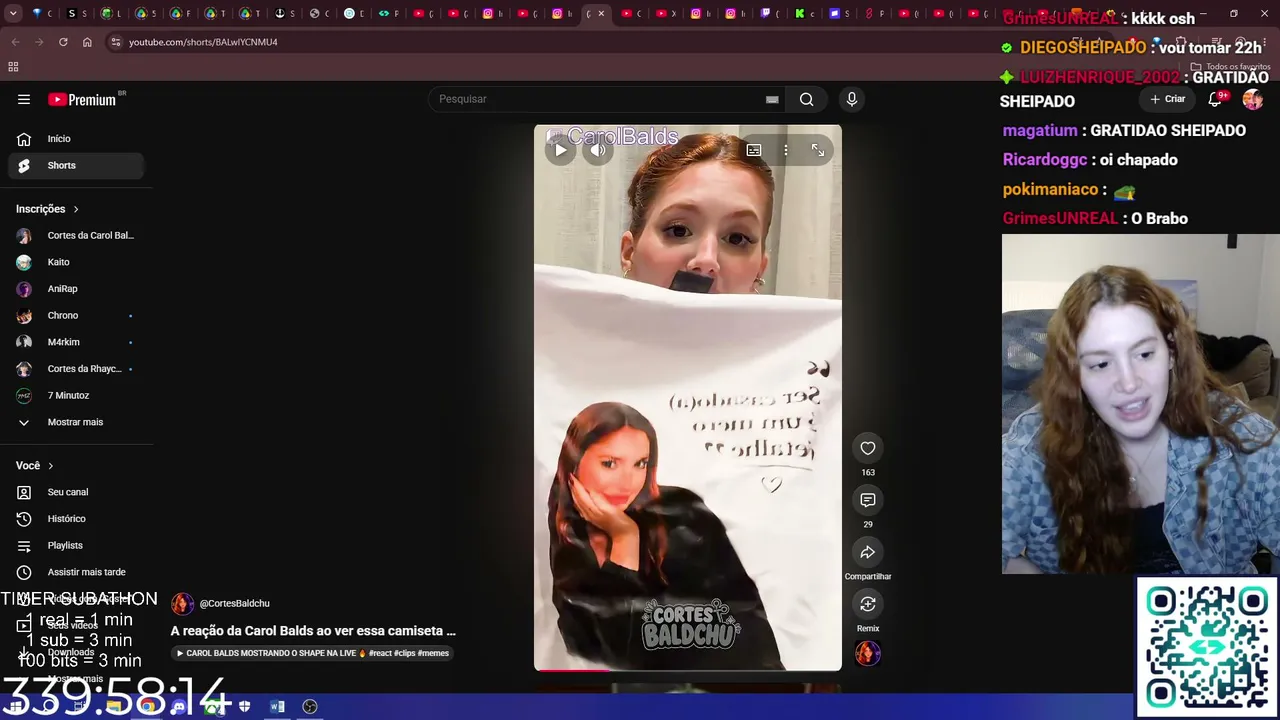The height and width of the screenshot is (720, 1280).
Task: Open the linked video CAROL BALDS MOSTRANDO O SHAPE
Action: point(313,653)
